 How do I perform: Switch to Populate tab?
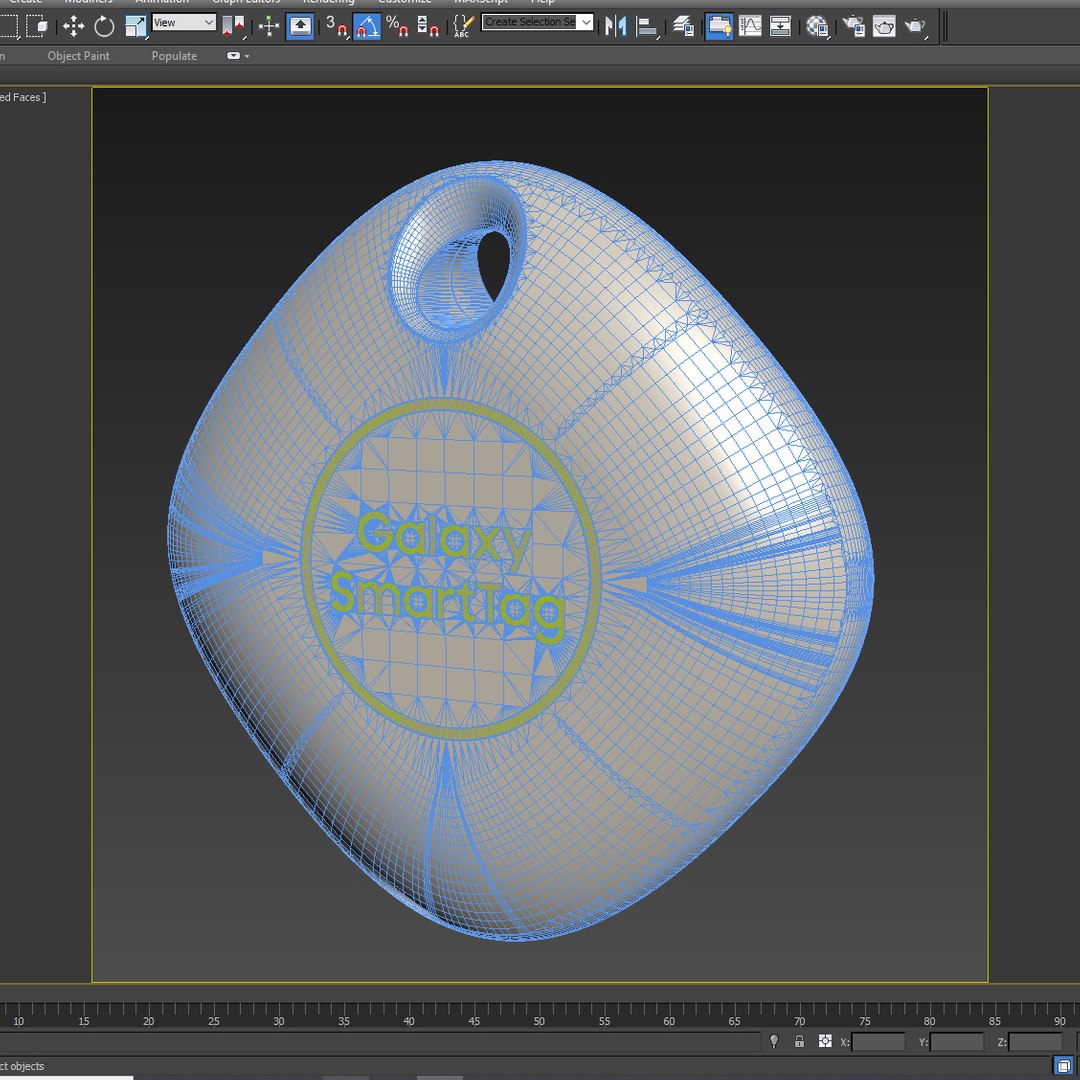174,56
